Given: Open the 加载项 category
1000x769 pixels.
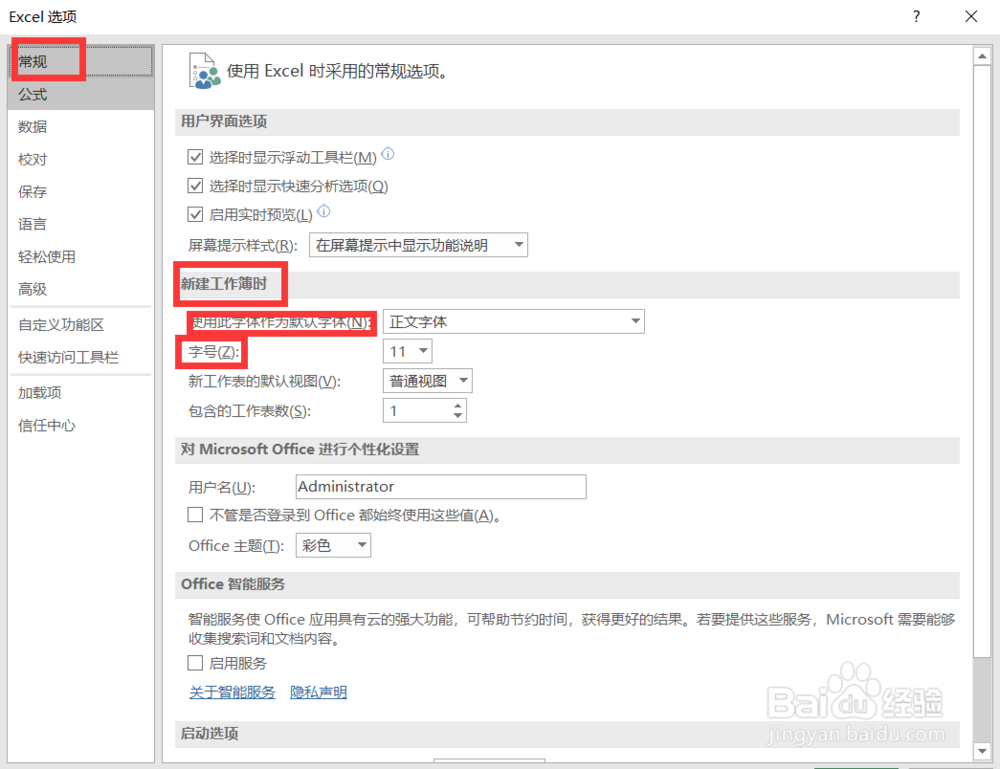Looking at the screenshot, I should pyautogui.click(x=81, y=393).
